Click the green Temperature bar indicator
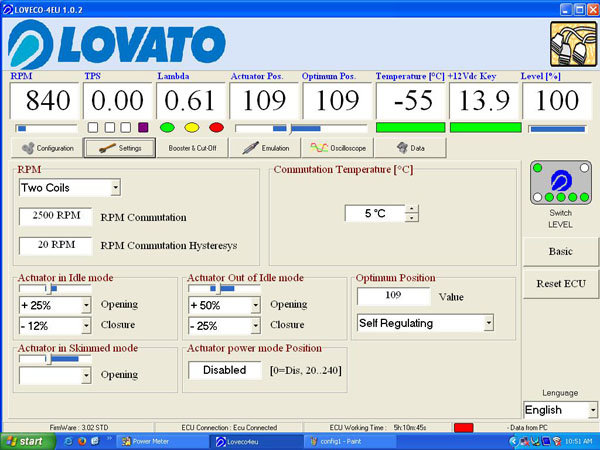The width and height of the screenshot is (600, 450). coord(411,127)
